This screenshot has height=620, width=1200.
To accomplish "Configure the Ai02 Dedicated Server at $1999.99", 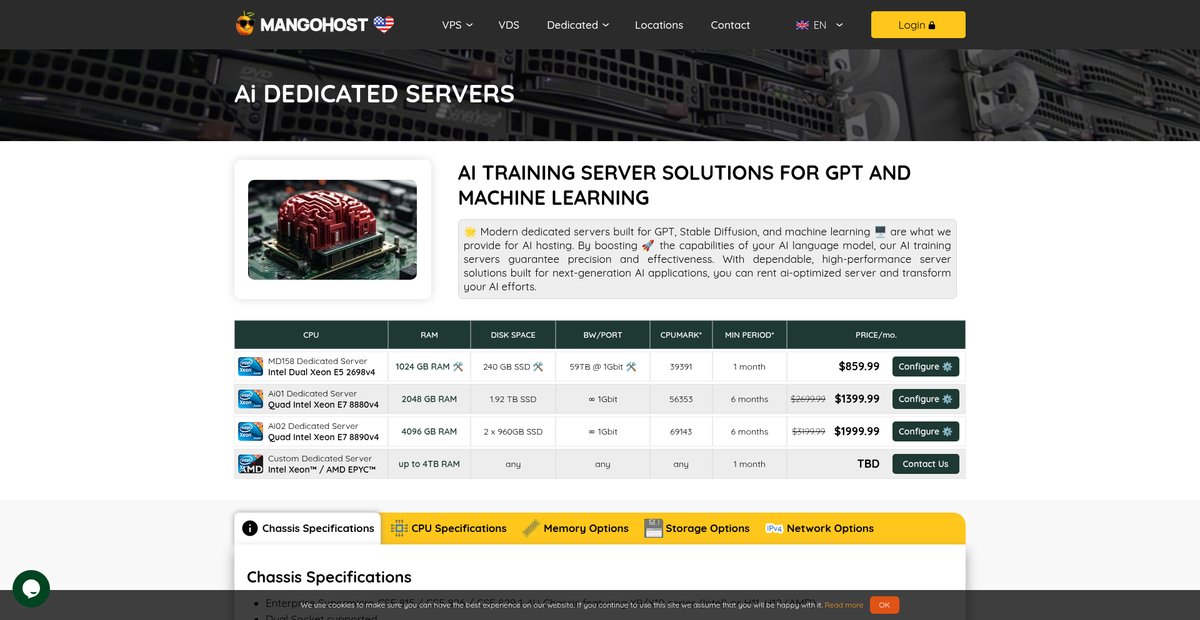I will [926, 431].
